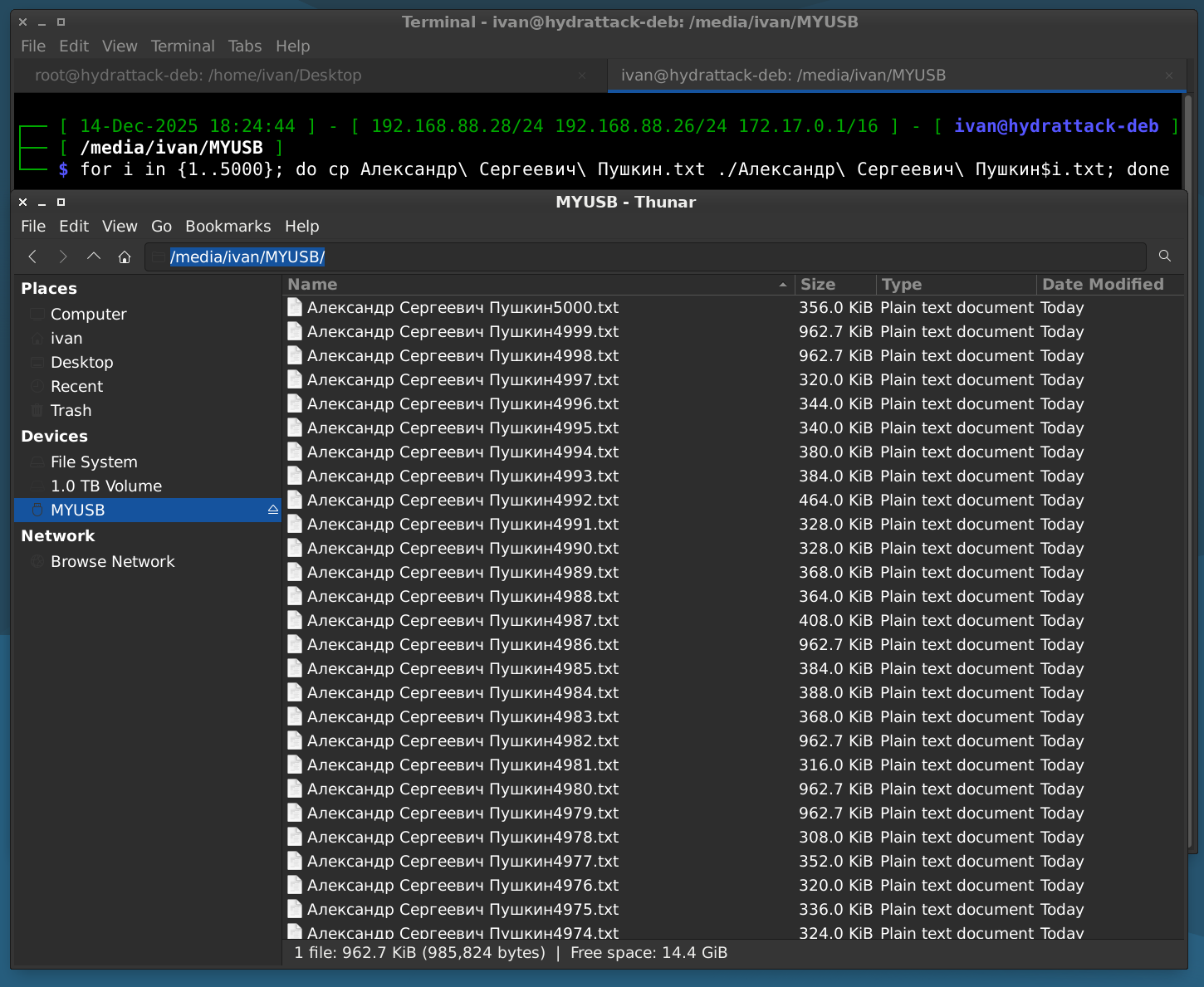The image size is (1204, 987).
Task: Select file Александр Сергеевич Пушкин4984.txt
Action: (x=463, y=692)
